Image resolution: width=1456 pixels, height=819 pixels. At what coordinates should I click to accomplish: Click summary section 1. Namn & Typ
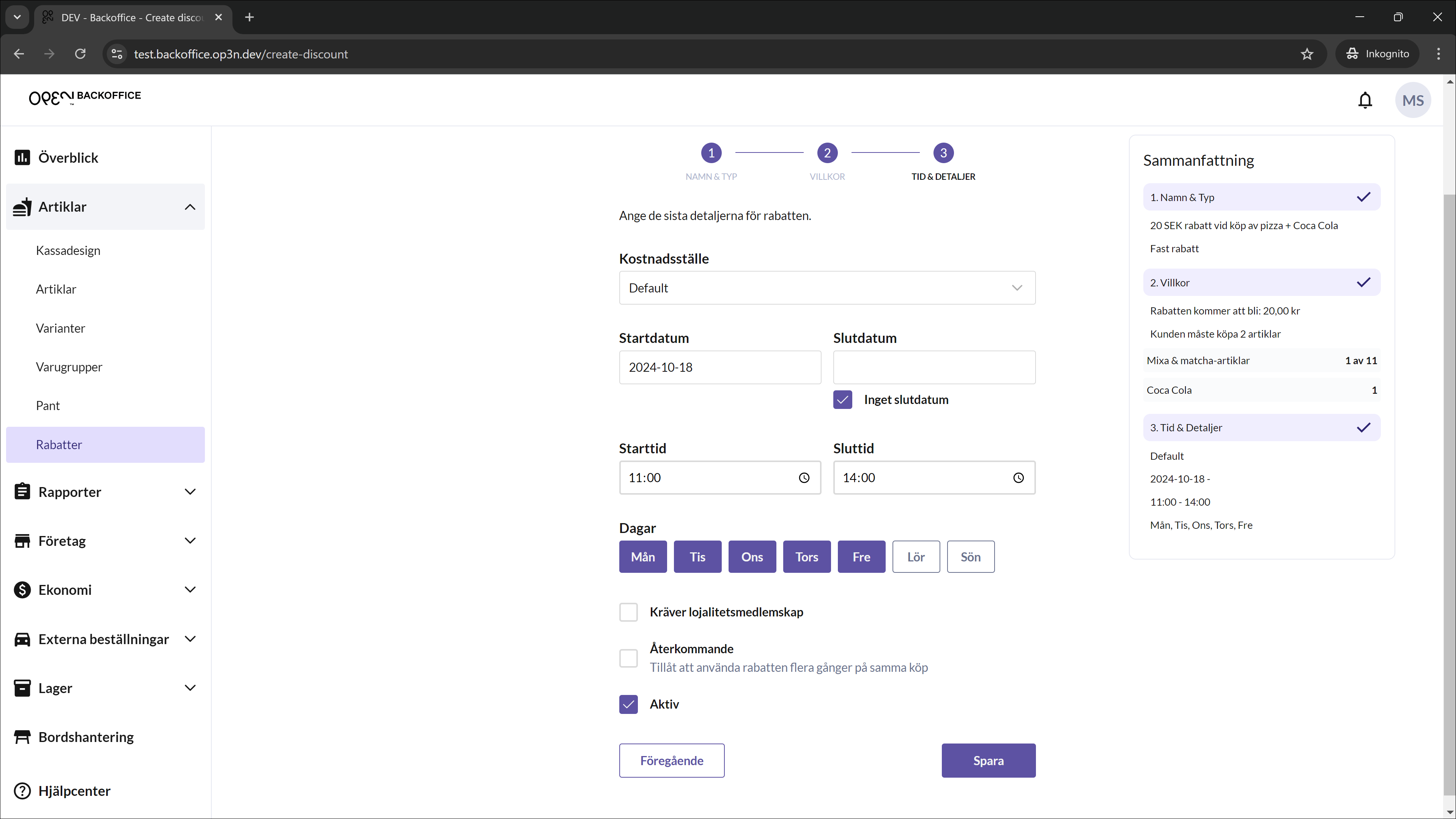click(x=1261, y=197)
